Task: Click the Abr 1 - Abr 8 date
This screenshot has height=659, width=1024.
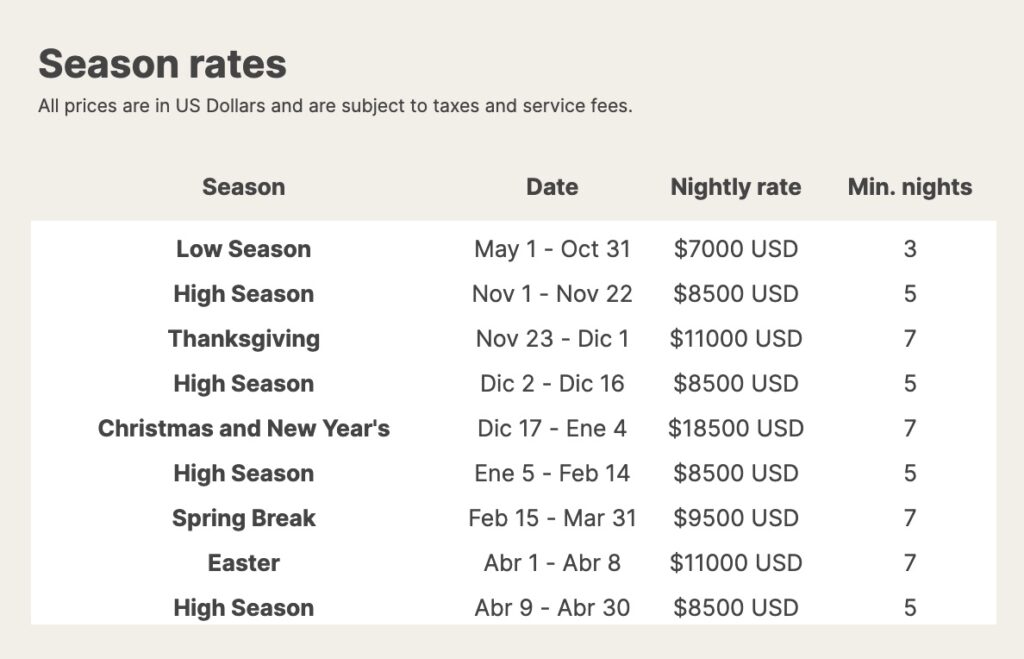Action: coord(552,563)
